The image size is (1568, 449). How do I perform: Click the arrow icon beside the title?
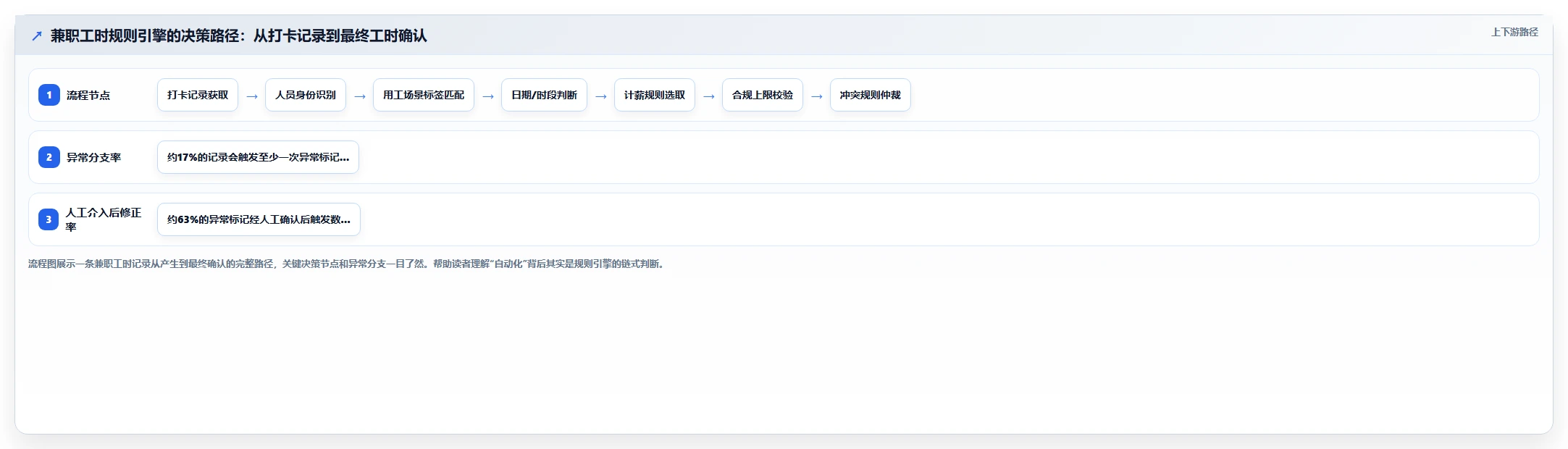pyautogui.click(x=37, y=35)
